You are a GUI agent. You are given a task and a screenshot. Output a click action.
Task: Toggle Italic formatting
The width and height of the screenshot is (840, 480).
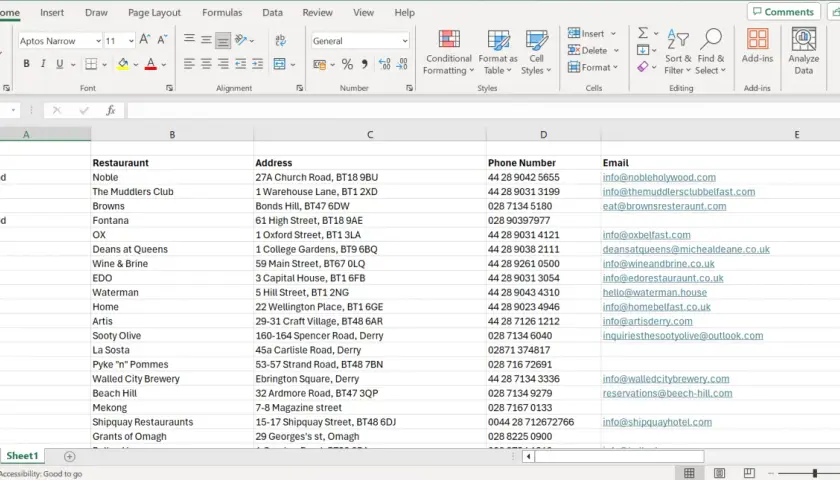pyautogui.click(x=43, y=64)
